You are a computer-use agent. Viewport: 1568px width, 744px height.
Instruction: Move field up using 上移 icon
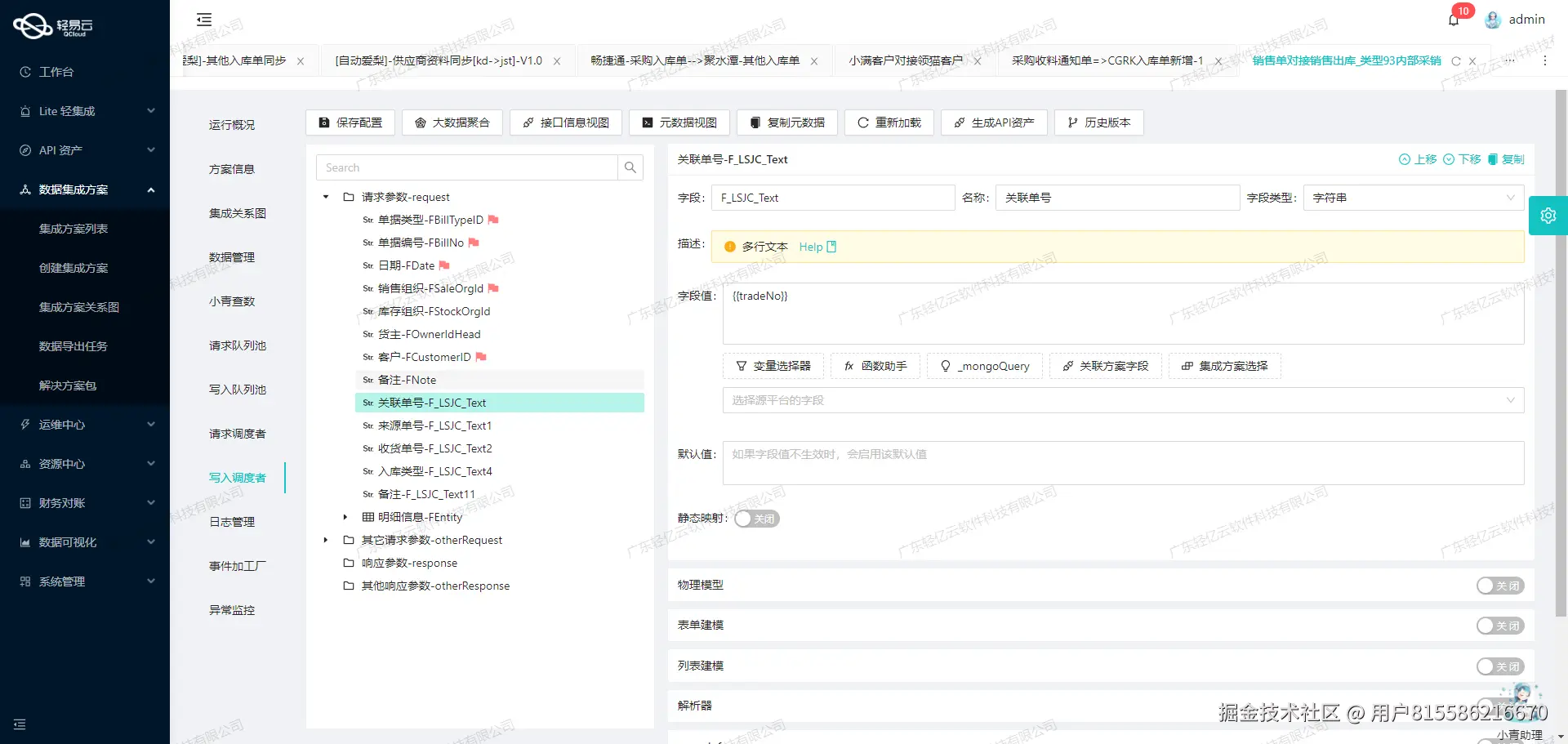pyautogui.click(x=1418, y=159)
